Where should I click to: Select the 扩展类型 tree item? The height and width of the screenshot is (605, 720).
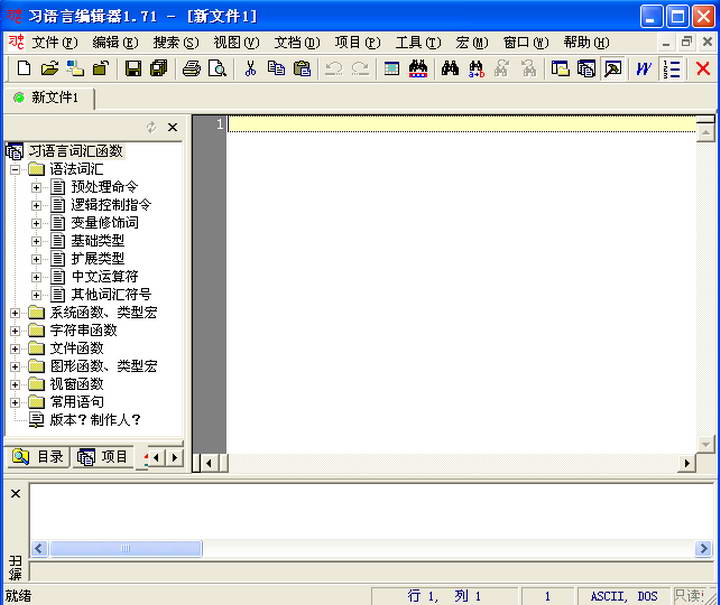tap(98, 258)
